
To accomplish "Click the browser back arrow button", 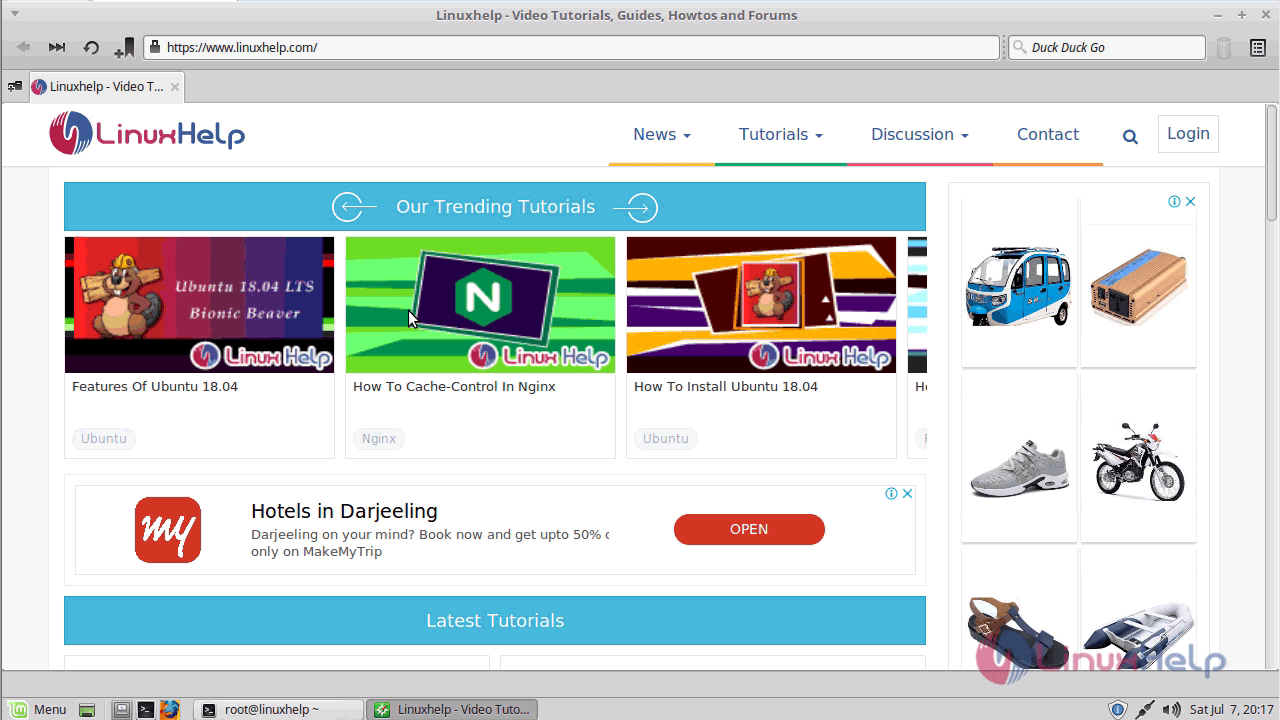I will coord(23,47).
